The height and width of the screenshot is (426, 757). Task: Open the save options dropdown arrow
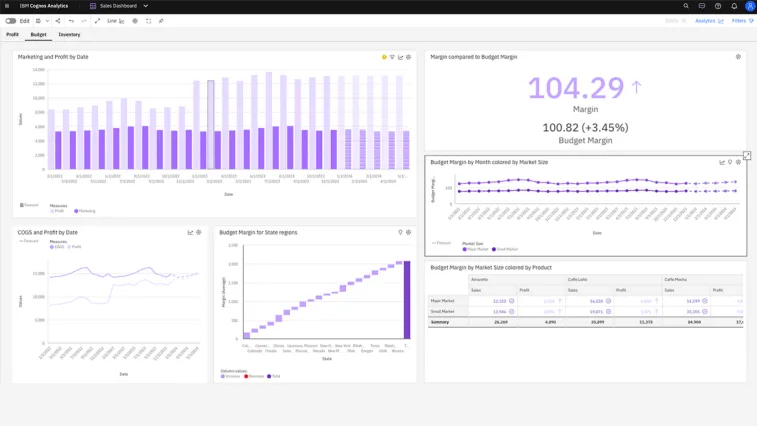click(48, 21)
